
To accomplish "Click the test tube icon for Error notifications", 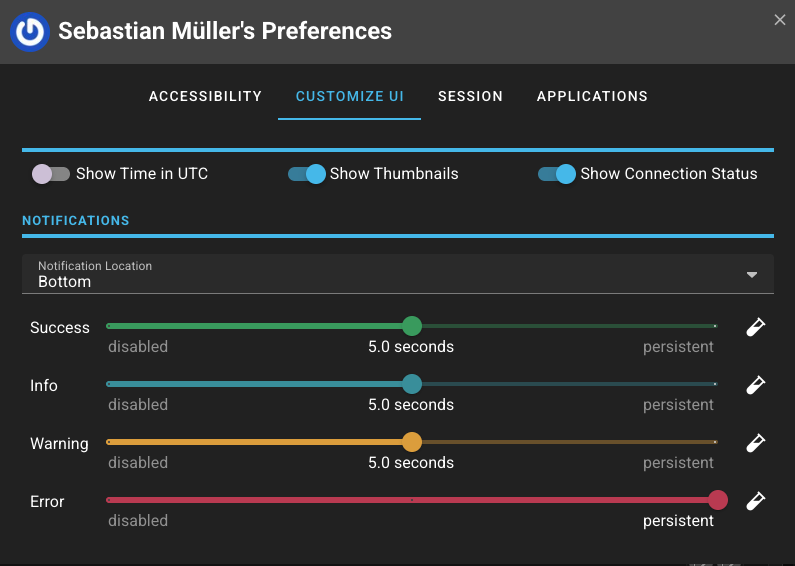I will point(756,501).
